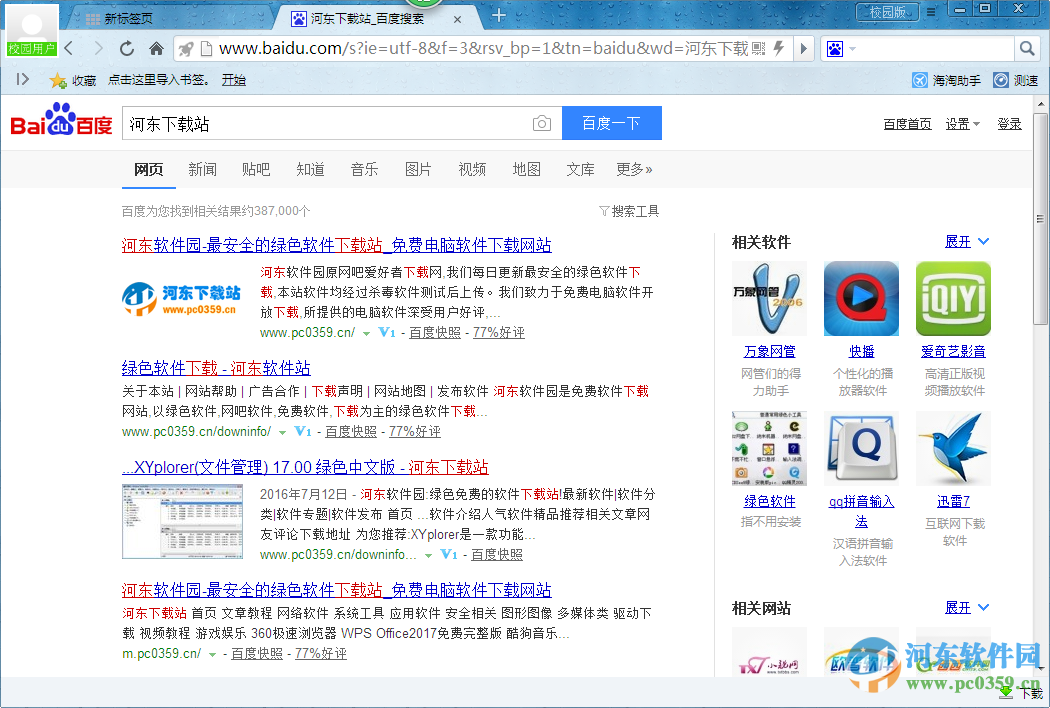
Task: Select the 图片 search tab
Action: coord(418,169)
